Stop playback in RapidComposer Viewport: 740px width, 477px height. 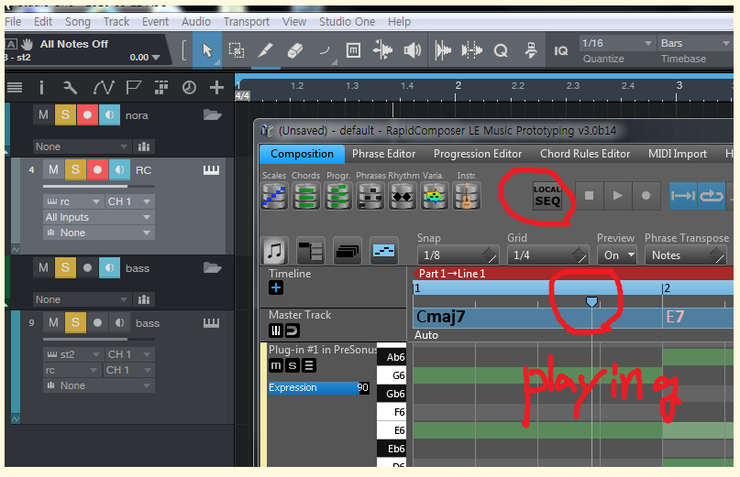[589, 195]
